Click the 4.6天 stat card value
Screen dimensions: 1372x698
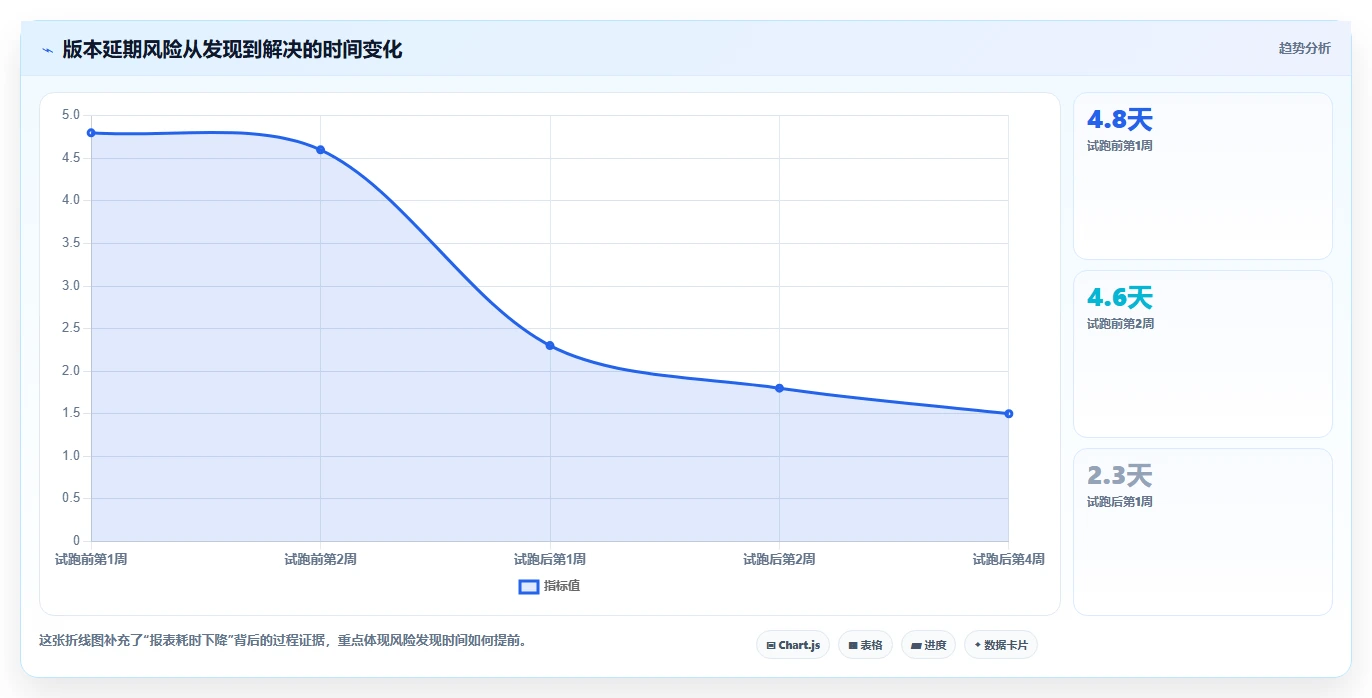(x=1120, y=298)
